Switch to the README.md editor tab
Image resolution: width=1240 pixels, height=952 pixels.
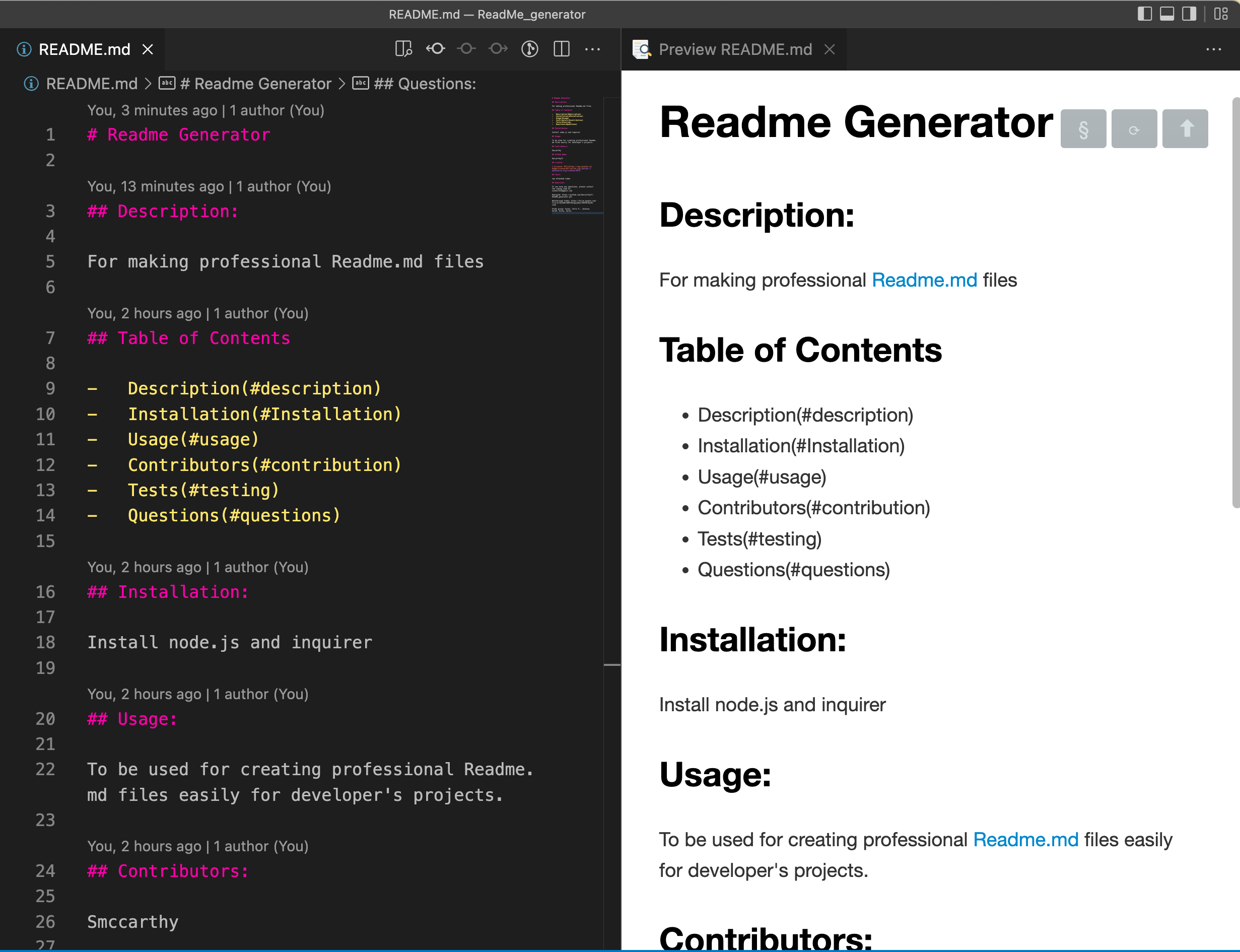point(83,49)
